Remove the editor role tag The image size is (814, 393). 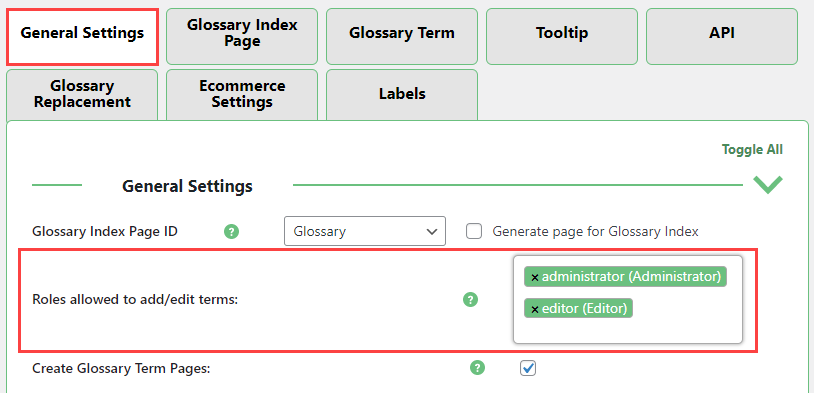[535, 310]
